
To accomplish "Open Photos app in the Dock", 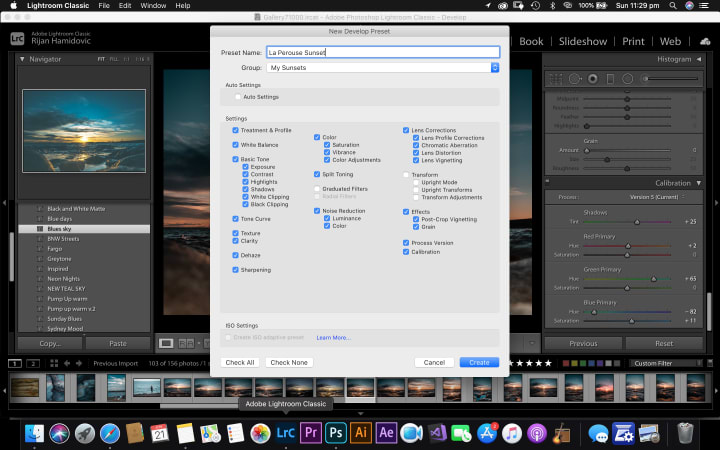I will pos(260,433).
